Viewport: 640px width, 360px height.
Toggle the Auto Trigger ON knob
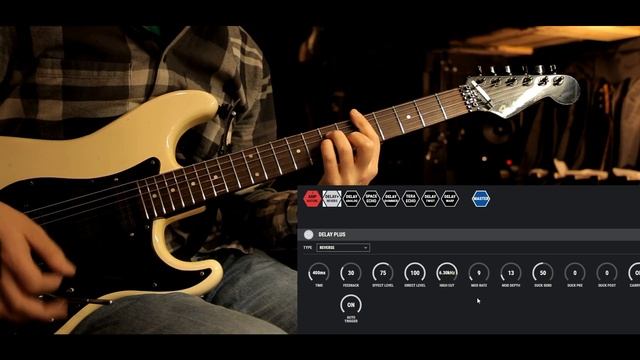pos(351,305)
